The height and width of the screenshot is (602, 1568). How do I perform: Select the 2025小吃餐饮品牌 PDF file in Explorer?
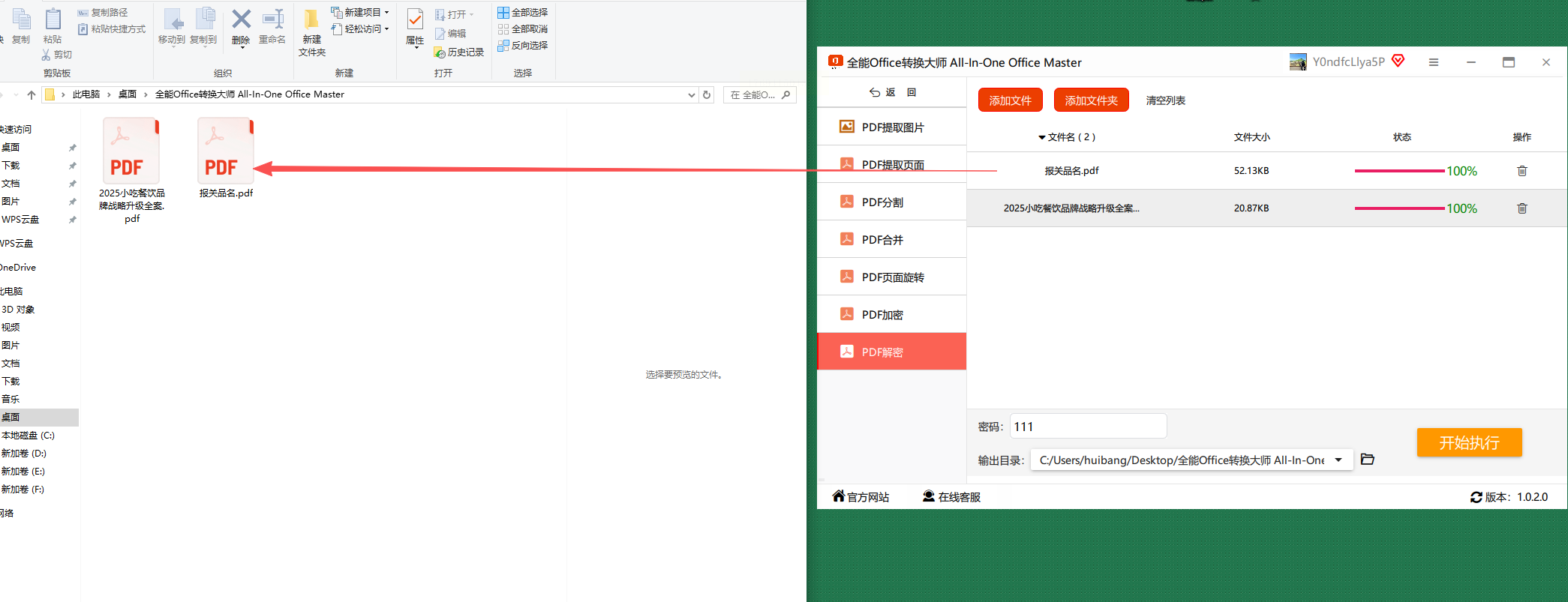click(132, 170)
